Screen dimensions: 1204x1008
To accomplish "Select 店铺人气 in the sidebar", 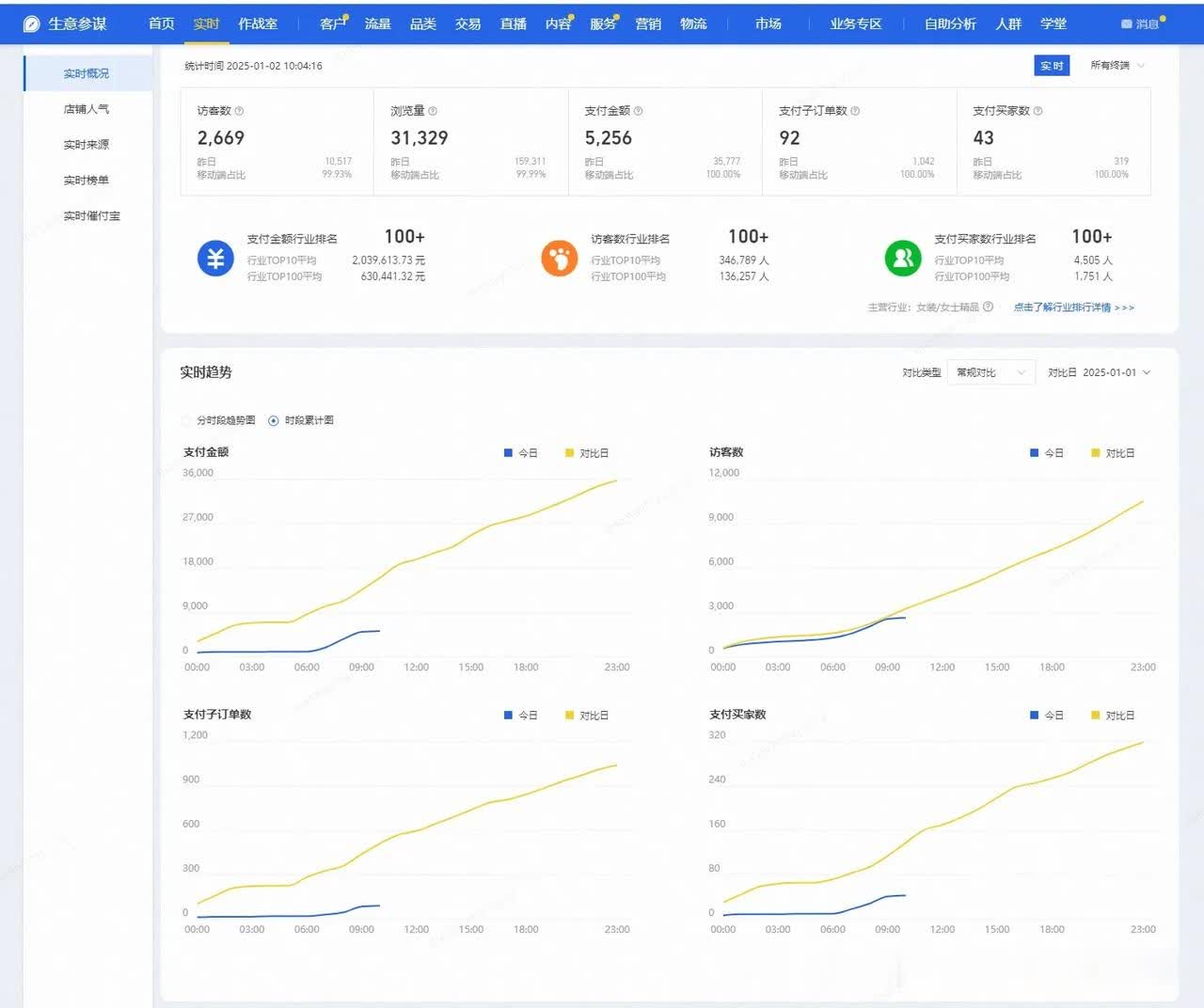I will 87,109.
